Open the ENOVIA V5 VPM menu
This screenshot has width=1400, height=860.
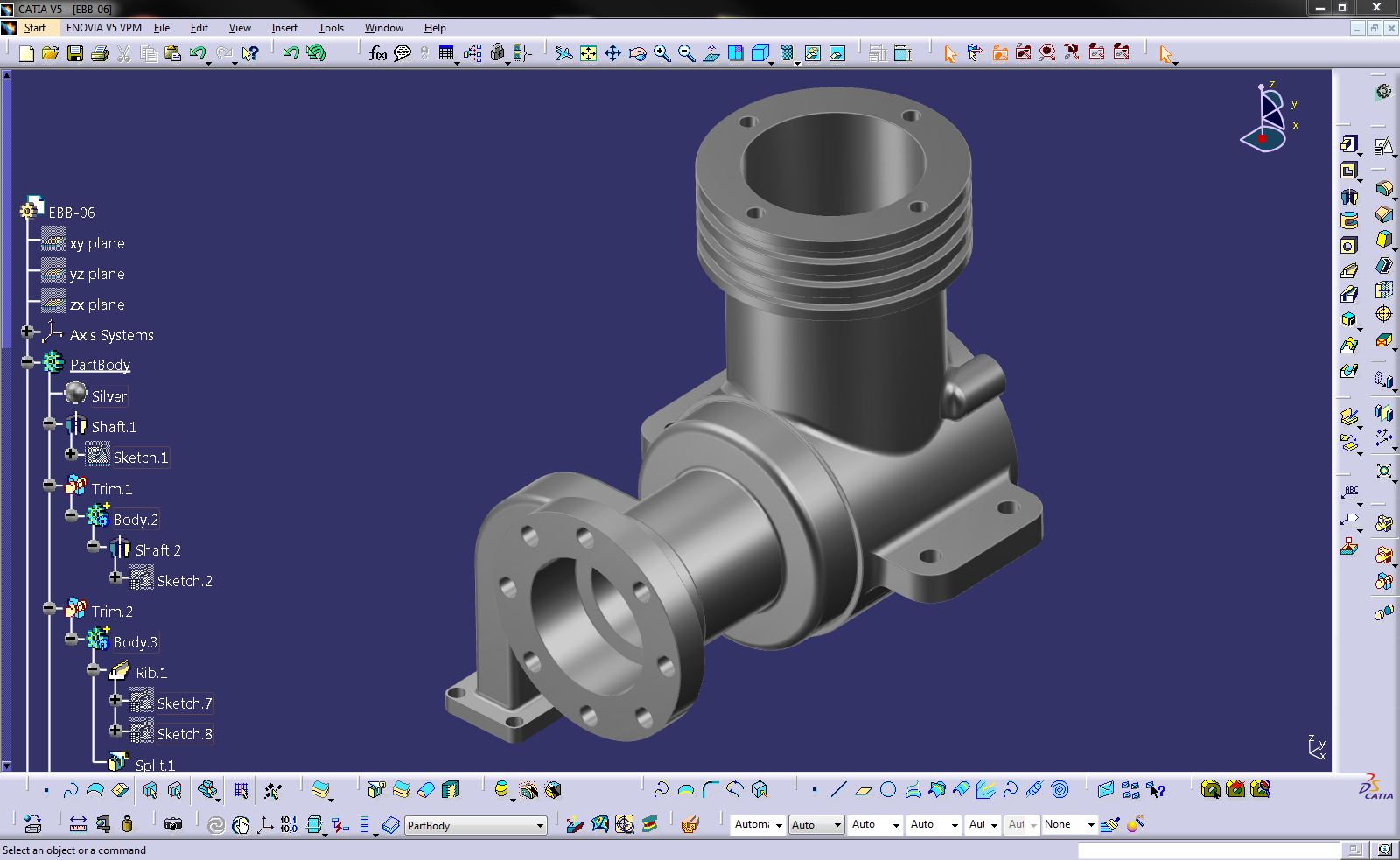coord(104,28)
